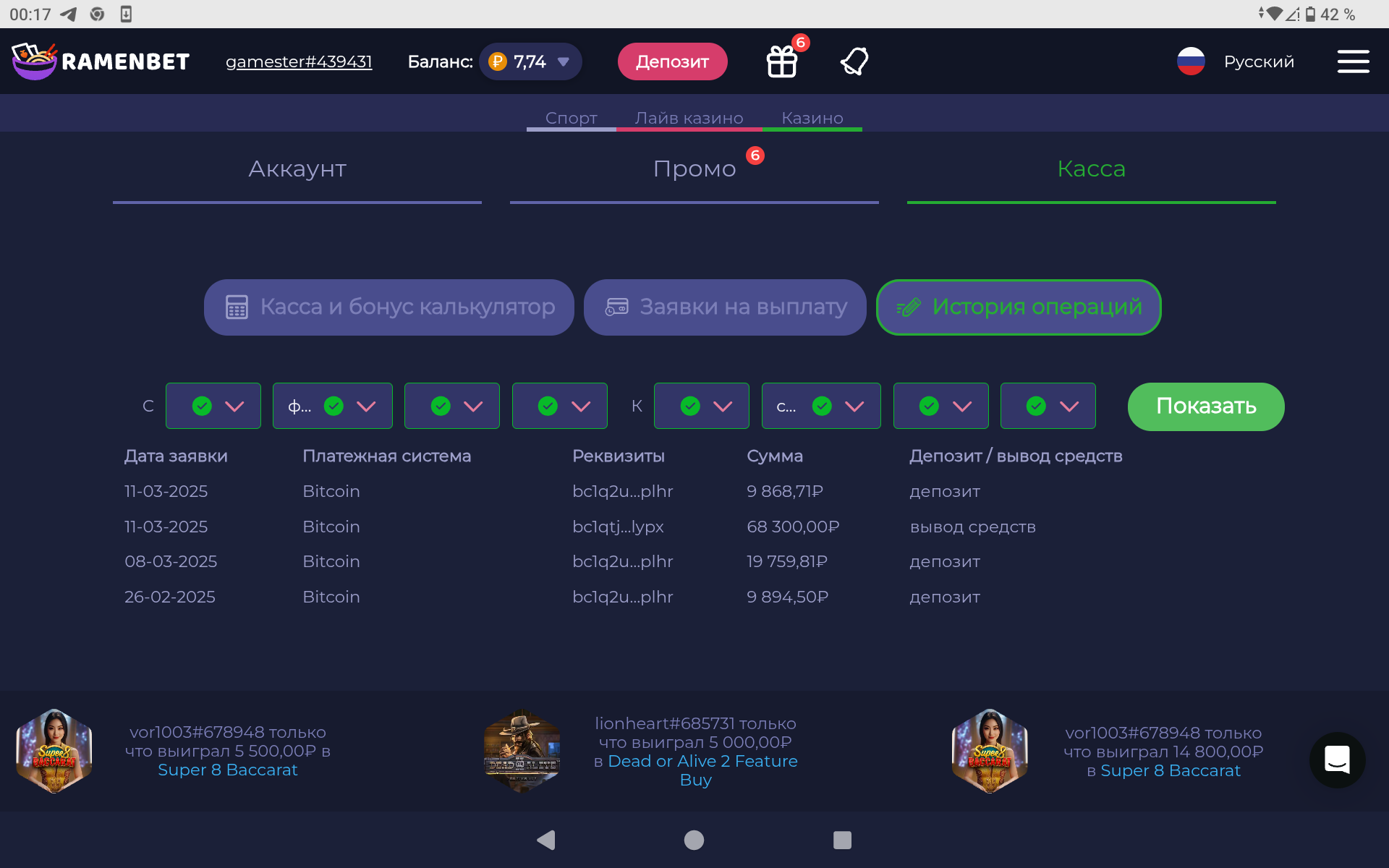The width and height of the screenshot is (1389, 868).
Task: Open the live chat support bubble
Action: (x=1337, y=759)
